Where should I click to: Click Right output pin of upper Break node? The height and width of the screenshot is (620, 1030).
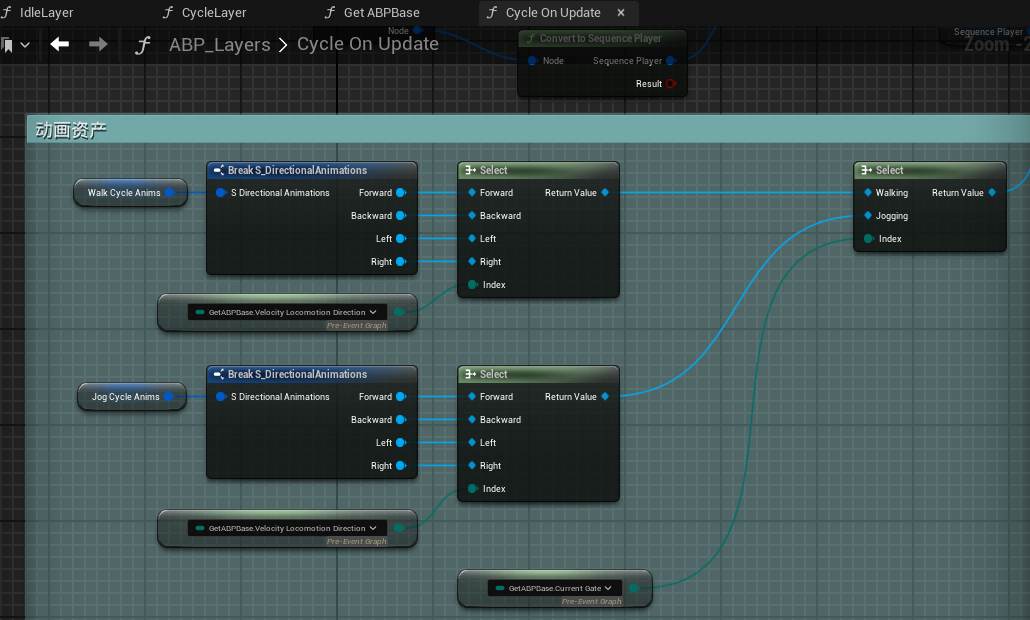[x=401, y=261]
